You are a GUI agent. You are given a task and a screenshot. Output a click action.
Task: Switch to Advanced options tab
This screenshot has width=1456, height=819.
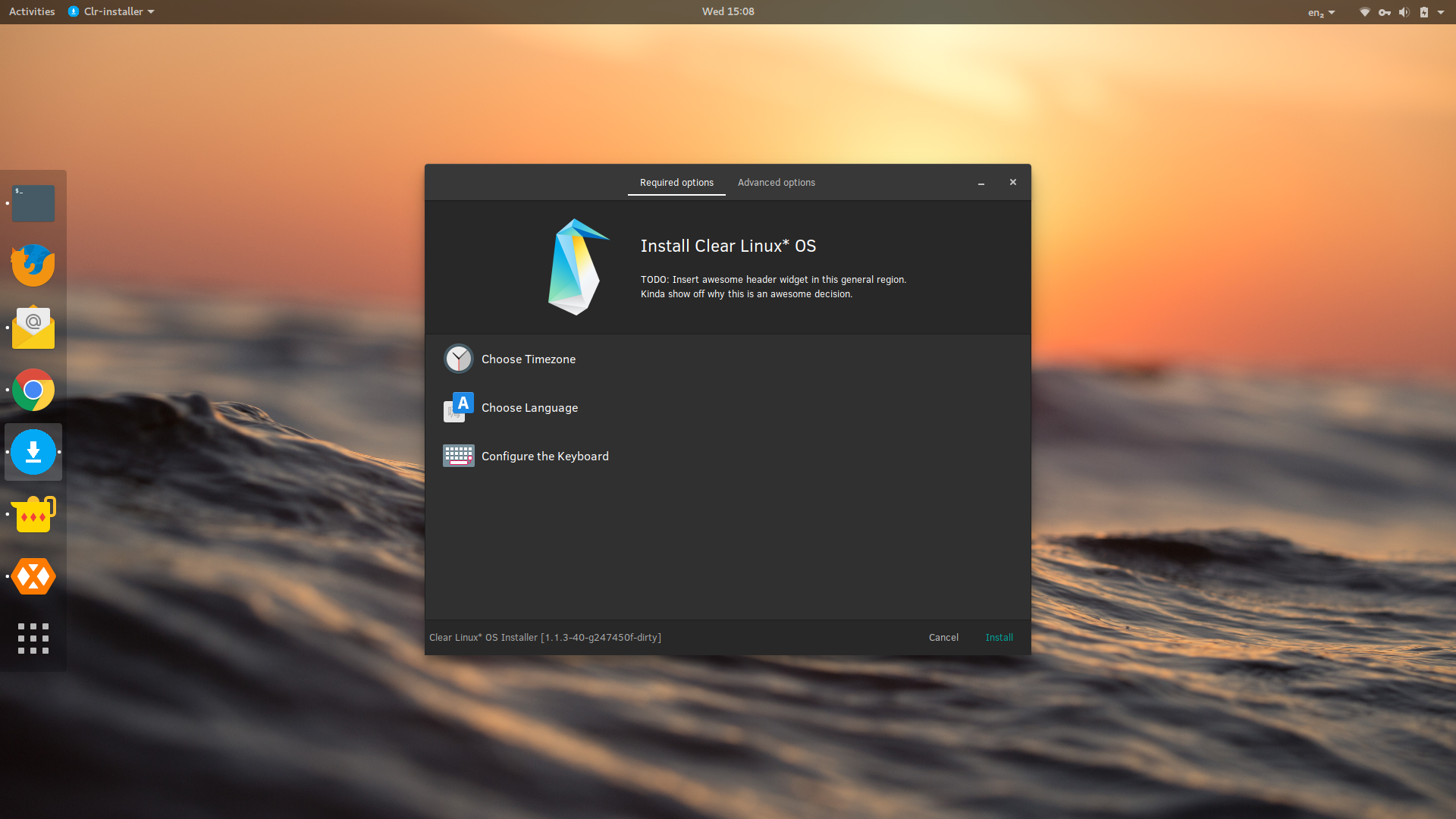point(777,183)
